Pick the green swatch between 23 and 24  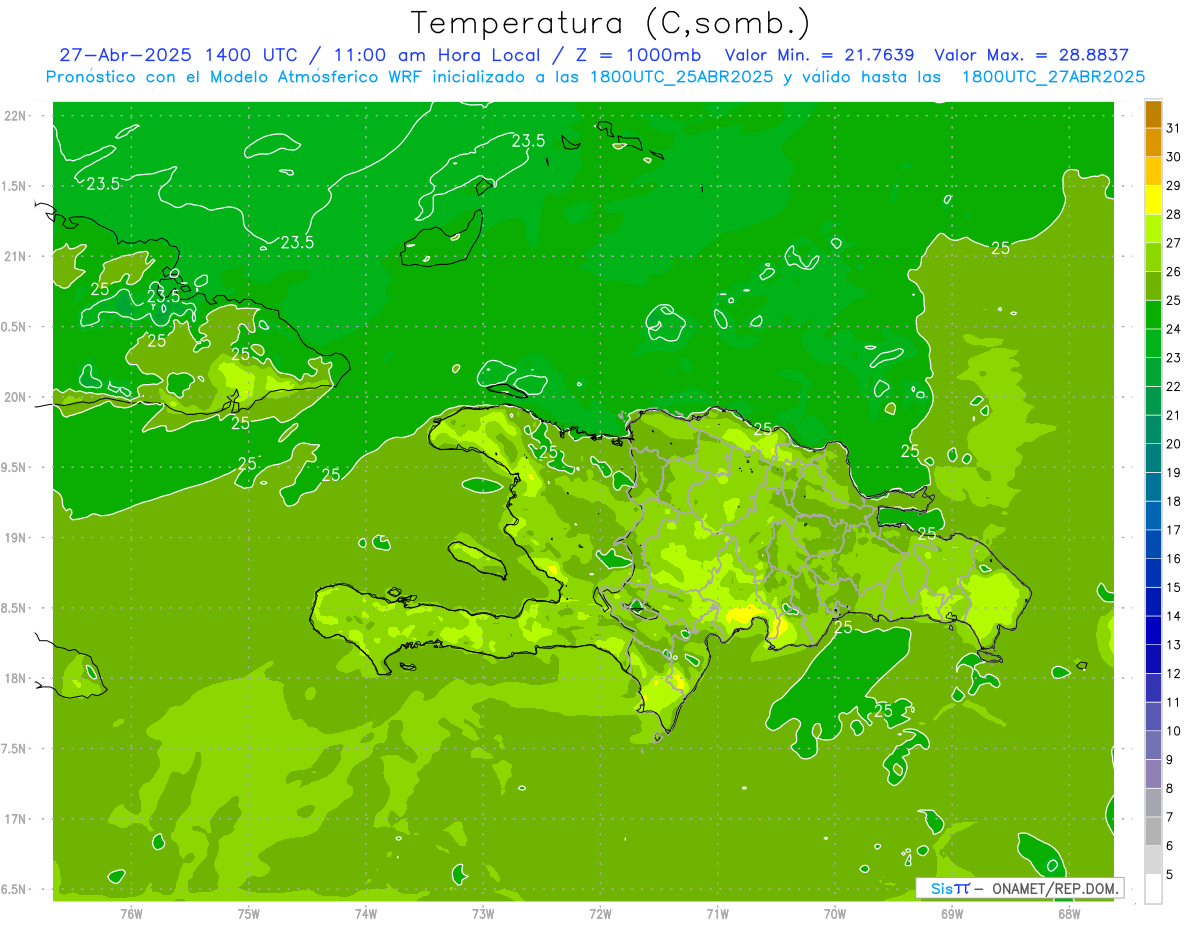pyautogui.click(x=1153, y=344)
